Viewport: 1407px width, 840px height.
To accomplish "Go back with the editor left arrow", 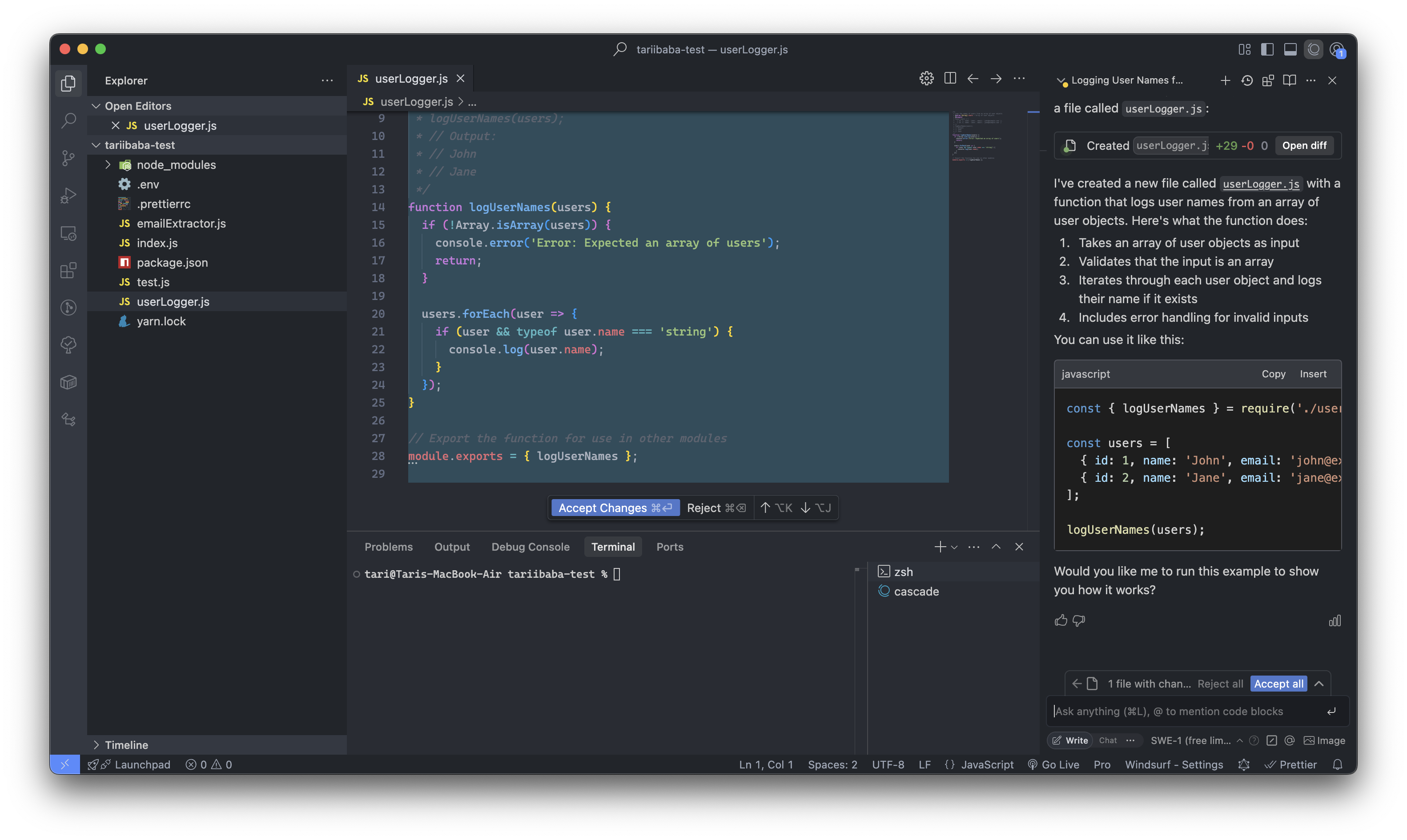I will pos(973,79).
